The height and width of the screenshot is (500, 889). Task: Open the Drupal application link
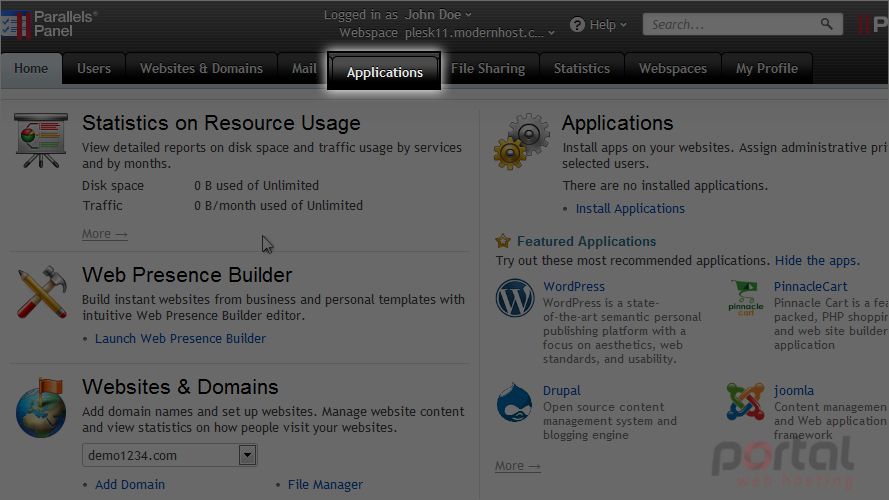[561, 391]
